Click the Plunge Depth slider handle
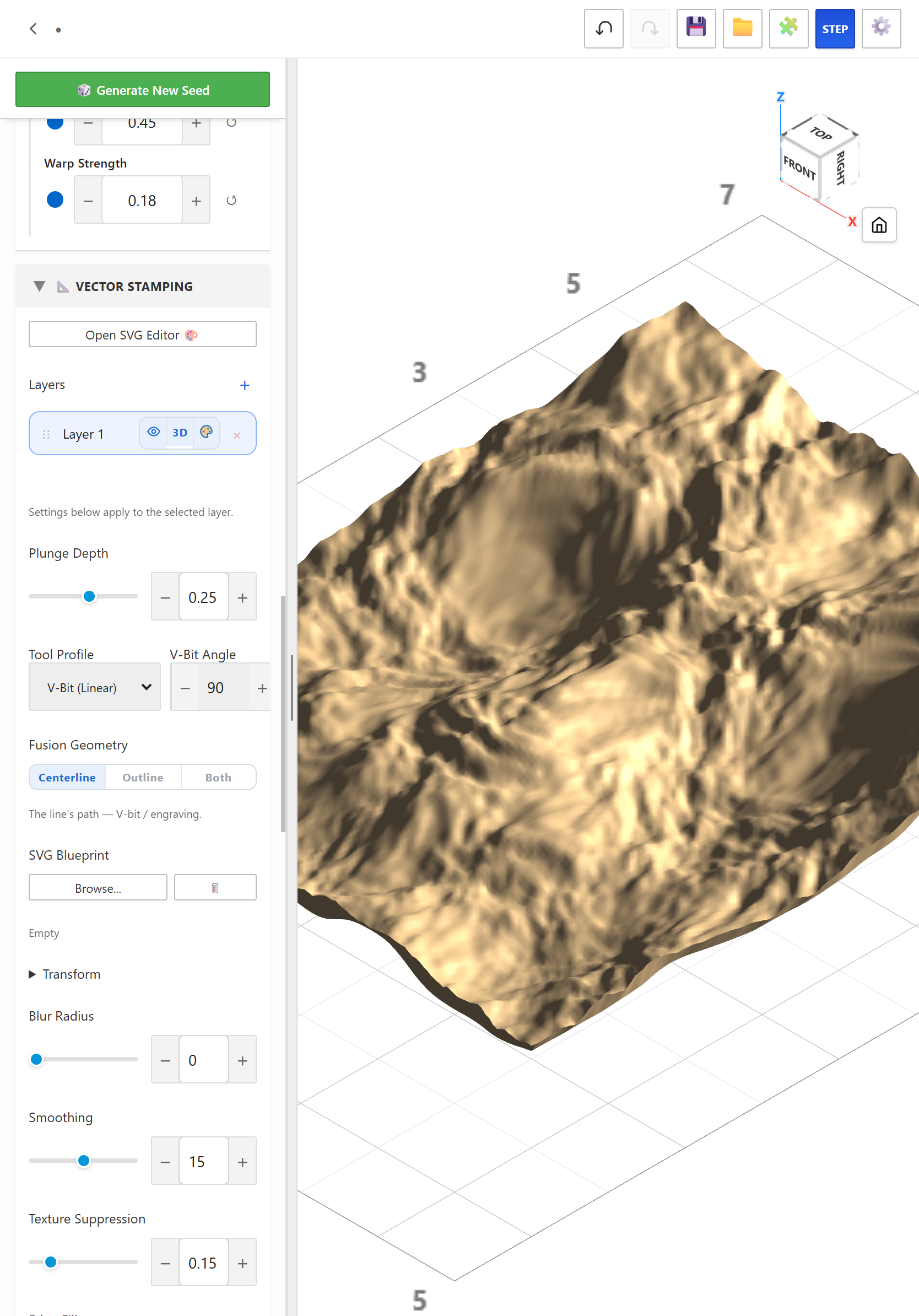 pos(89,597)
